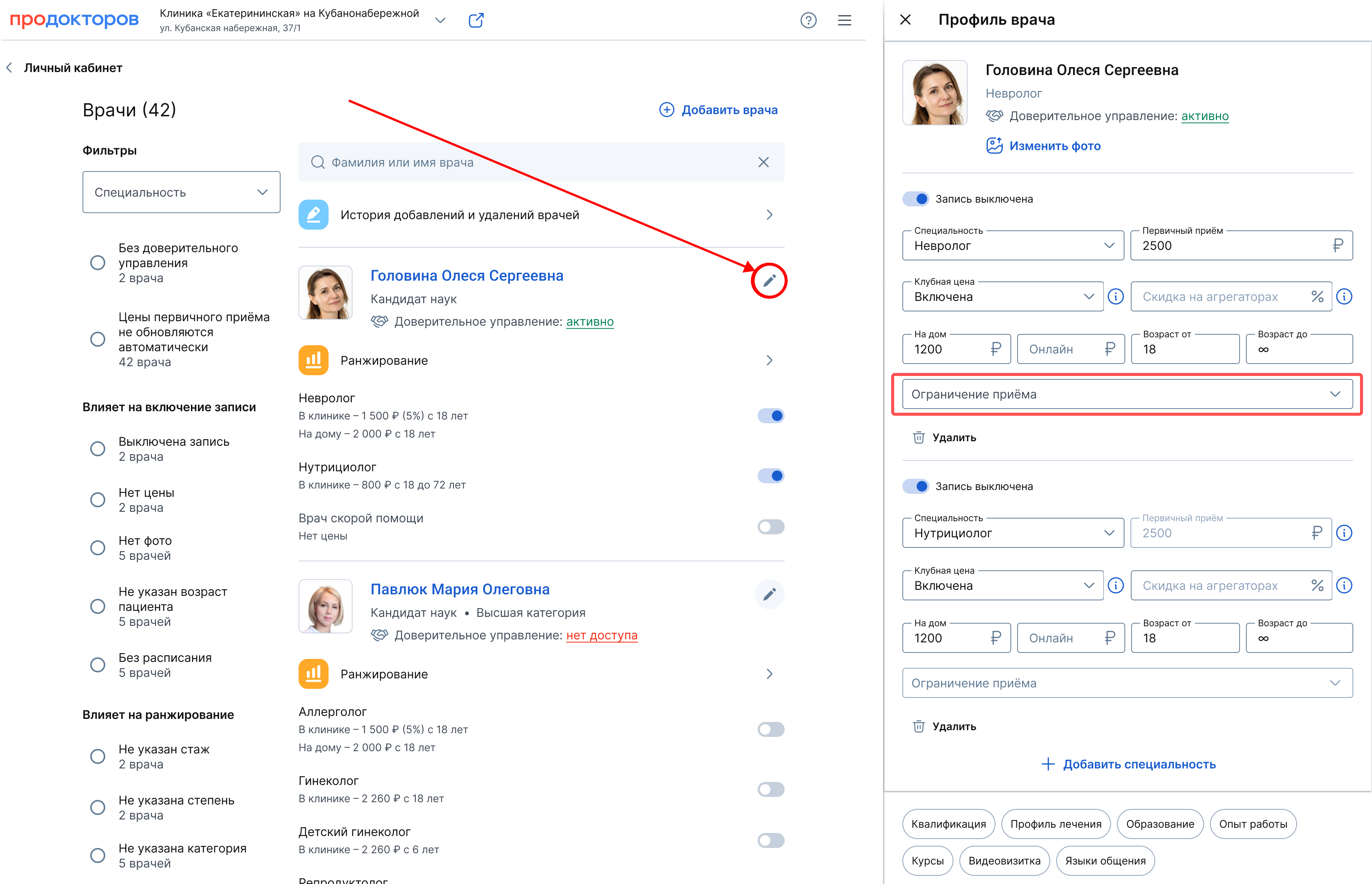
Task: Click the ПроДокторов logo
Action: pos(74,20)
